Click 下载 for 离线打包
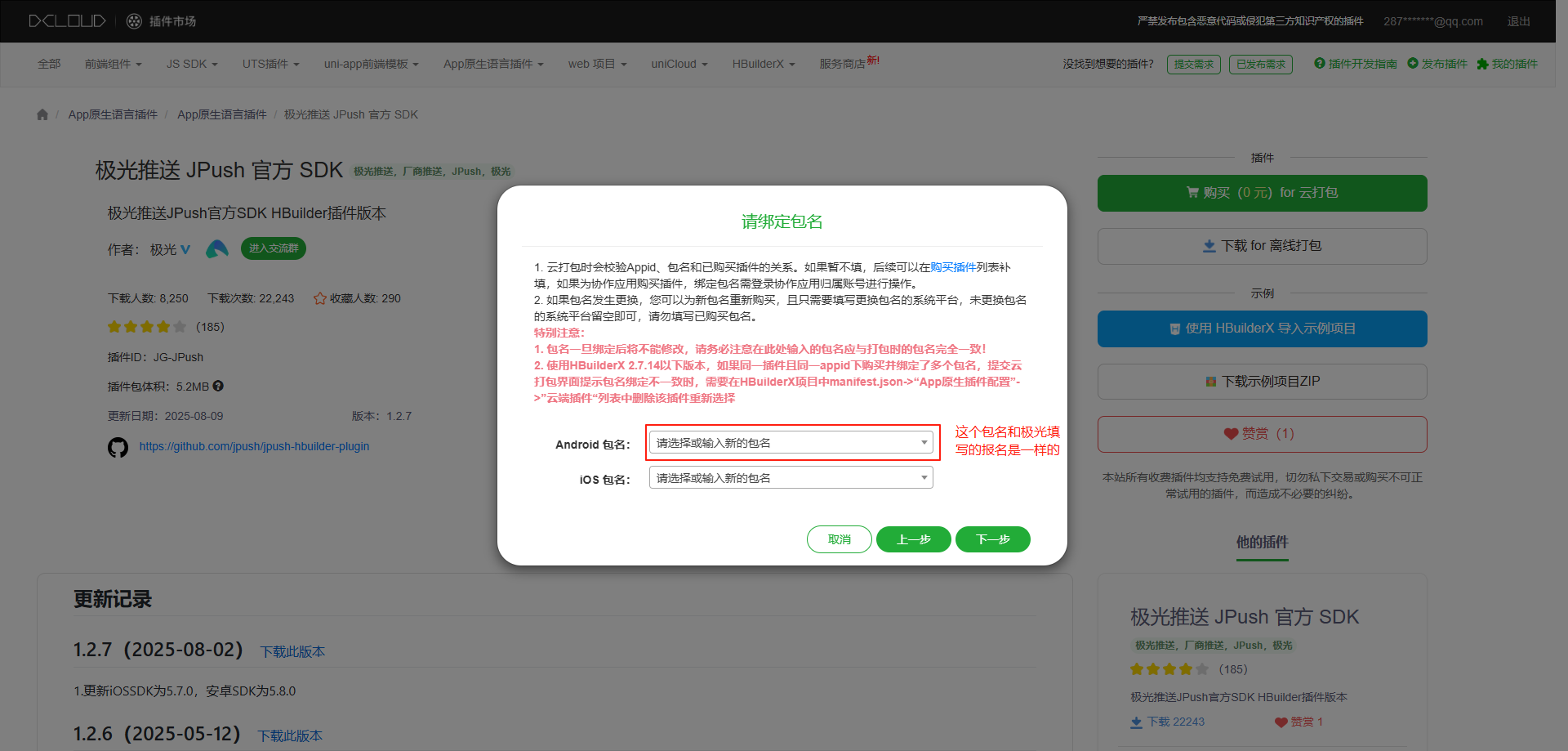This screenshot has width=1568, height=751. coord(1262,246)
